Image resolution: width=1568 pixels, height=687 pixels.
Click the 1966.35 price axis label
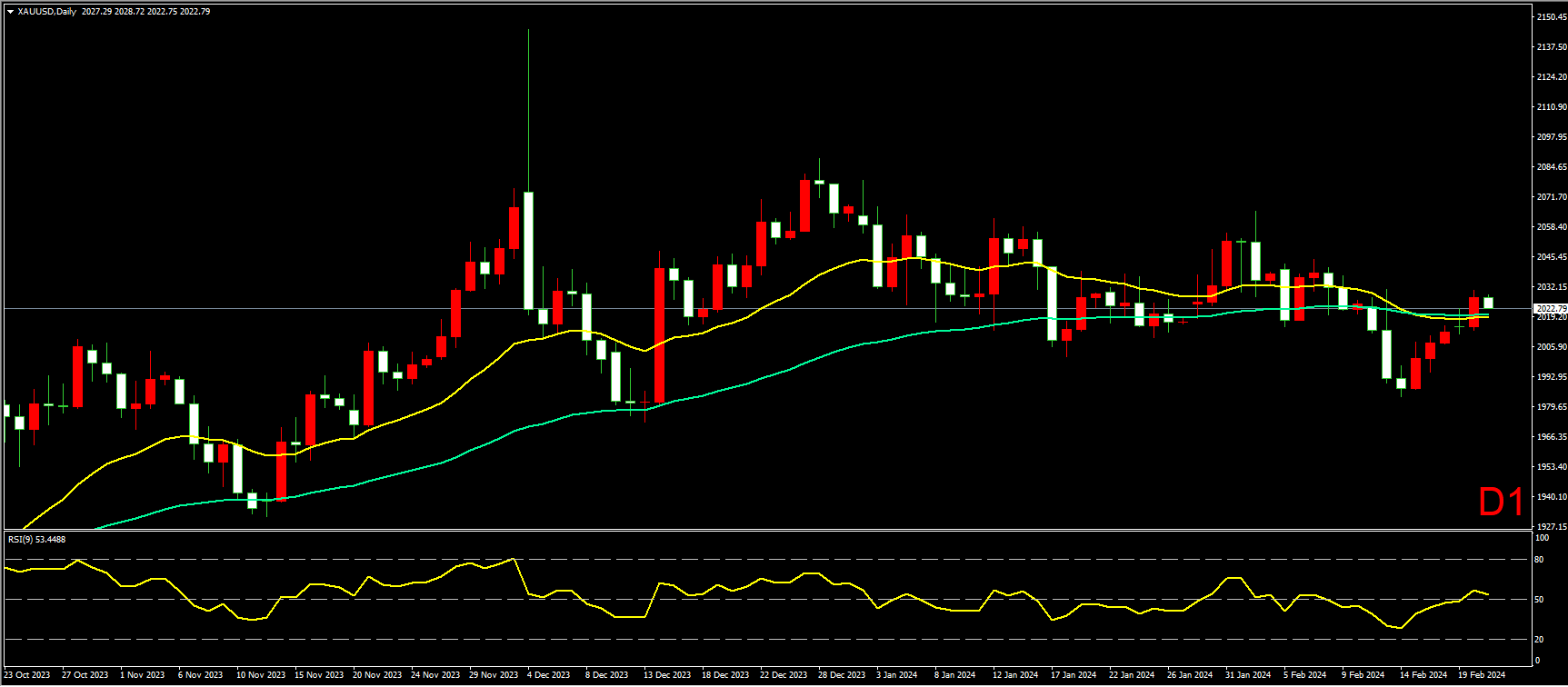[1552, 437]
